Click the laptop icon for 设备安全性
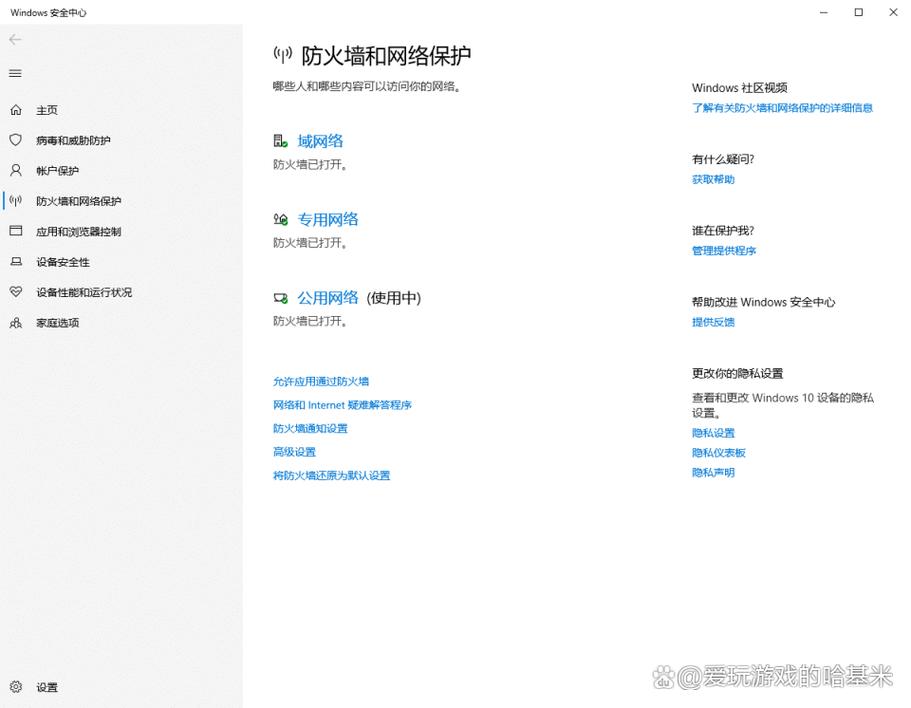This screenshot has width=911, height=708. click(16, 262)
